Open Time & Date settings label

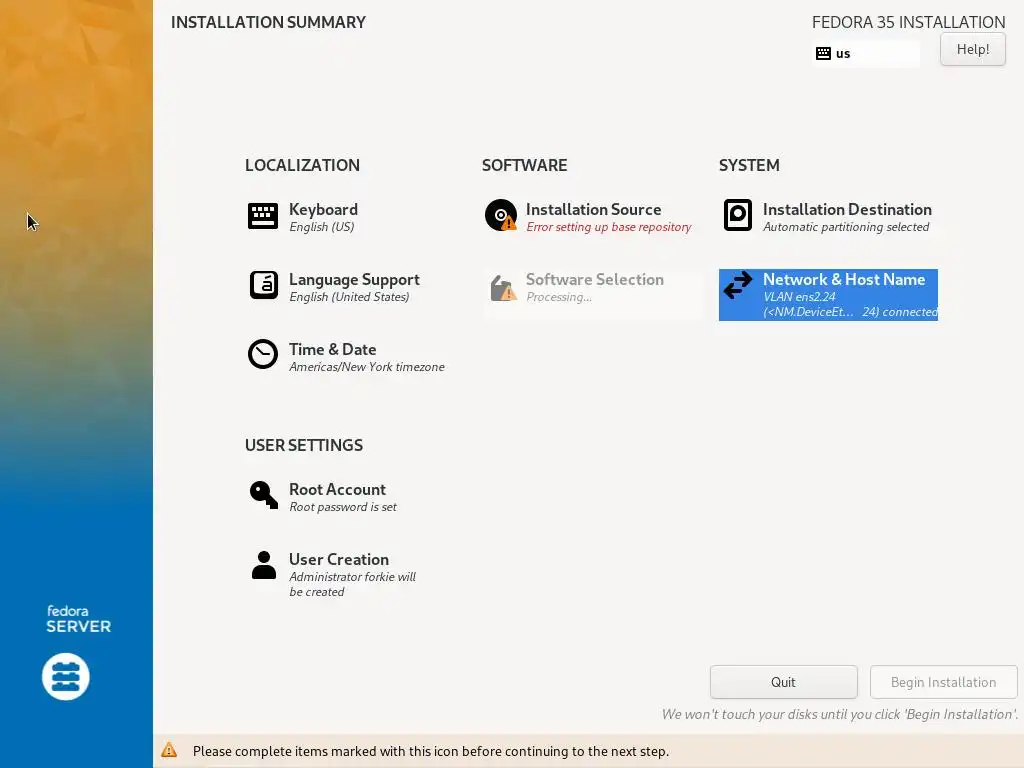[332, 349]
